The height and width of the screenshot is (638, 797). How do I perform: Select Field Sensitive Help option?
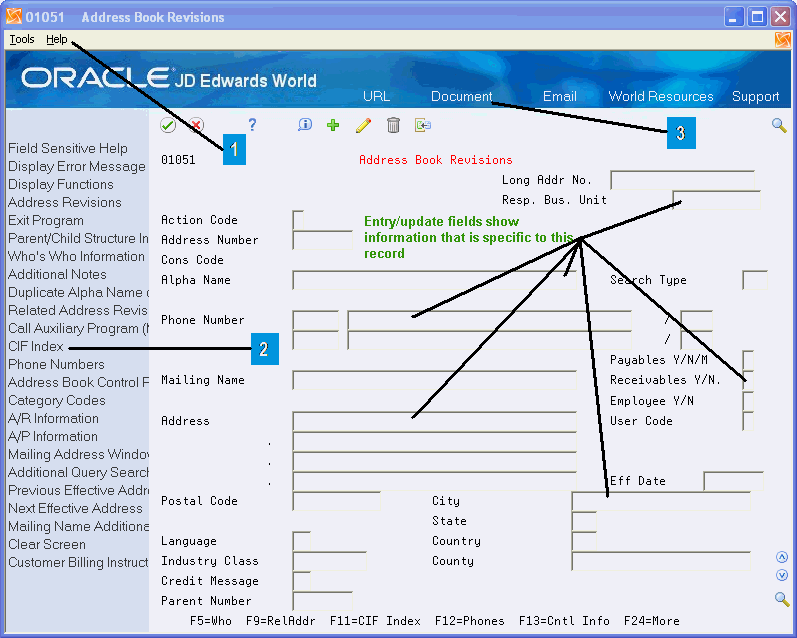point(68,148)
